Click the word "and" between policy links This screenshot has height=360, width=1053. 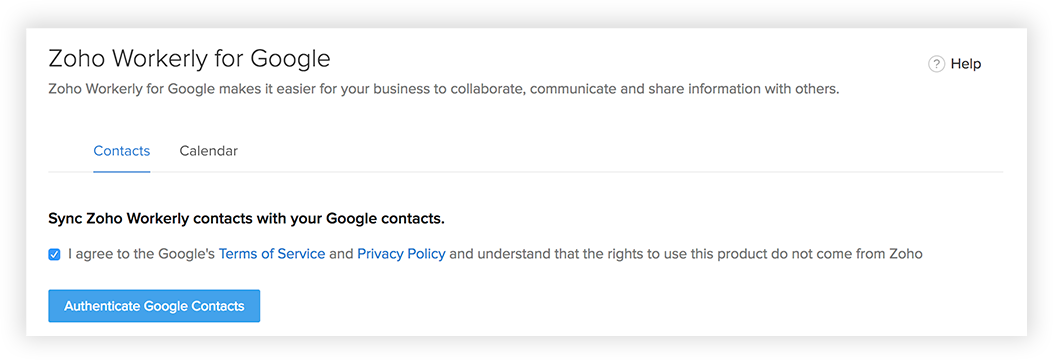tap(341, 254)
